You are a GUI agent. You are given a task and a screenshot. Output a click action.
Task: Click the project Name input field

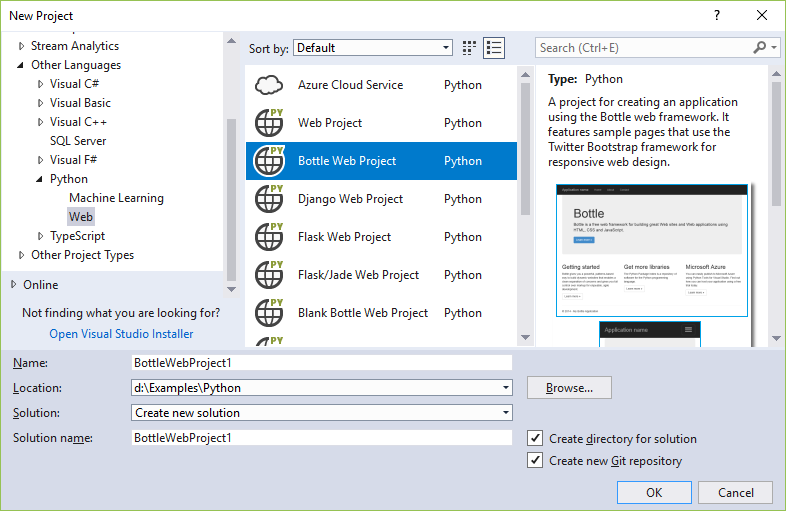click(x=322, y=363)
